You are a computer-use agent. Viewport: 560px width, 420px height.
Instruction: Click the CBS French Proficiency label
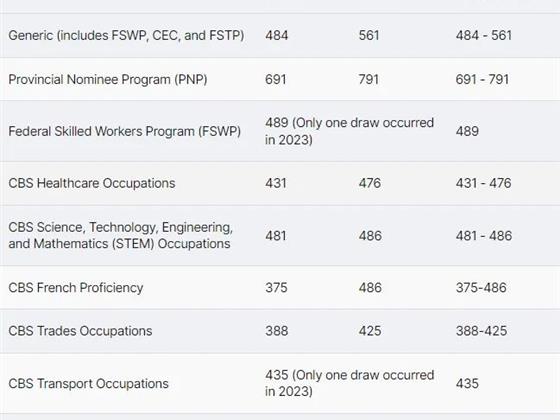coord(76,288)
